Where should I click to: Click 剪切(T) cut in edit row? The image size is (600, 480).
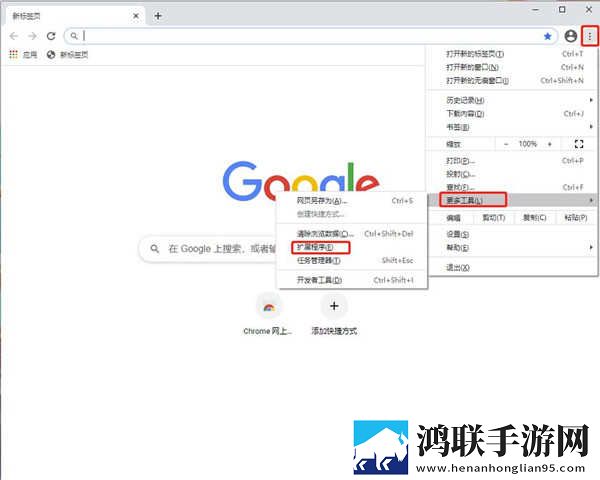pyautogui.click(x=494, y=218)
